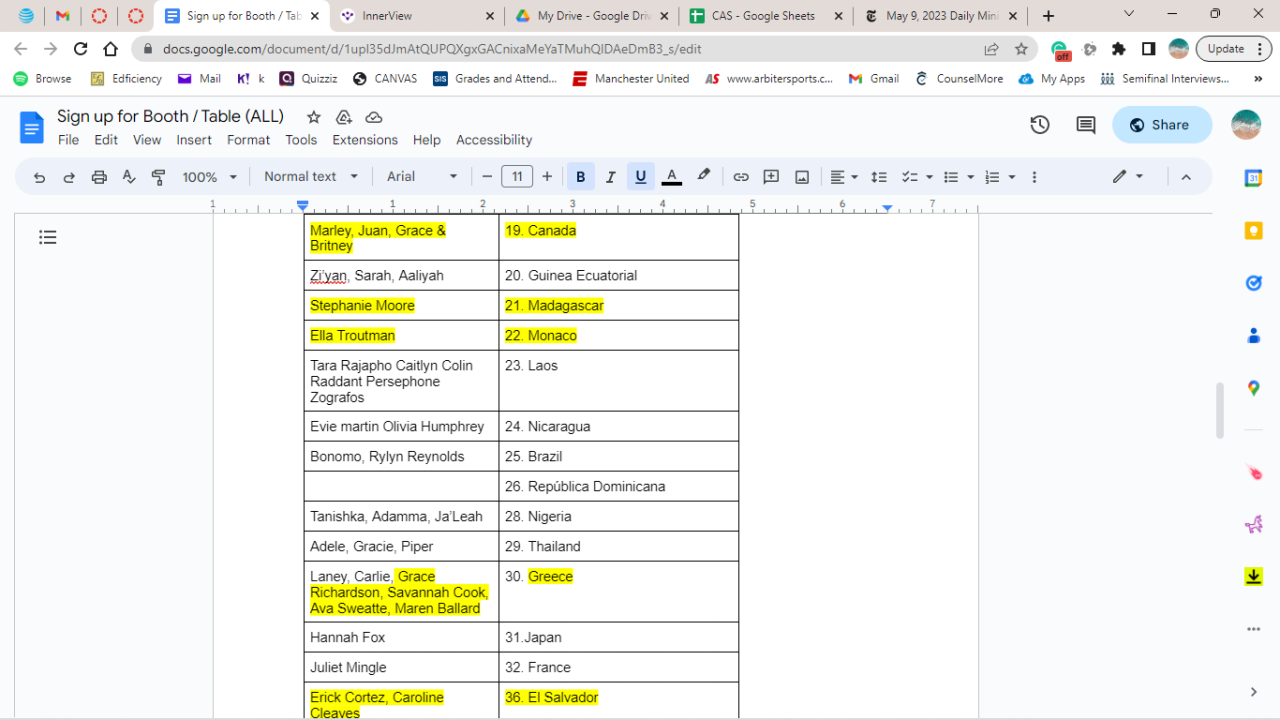This screenshot has width=1280, height=720.
Task: Open checklist options dropdown
Action: tap(917, 177)
